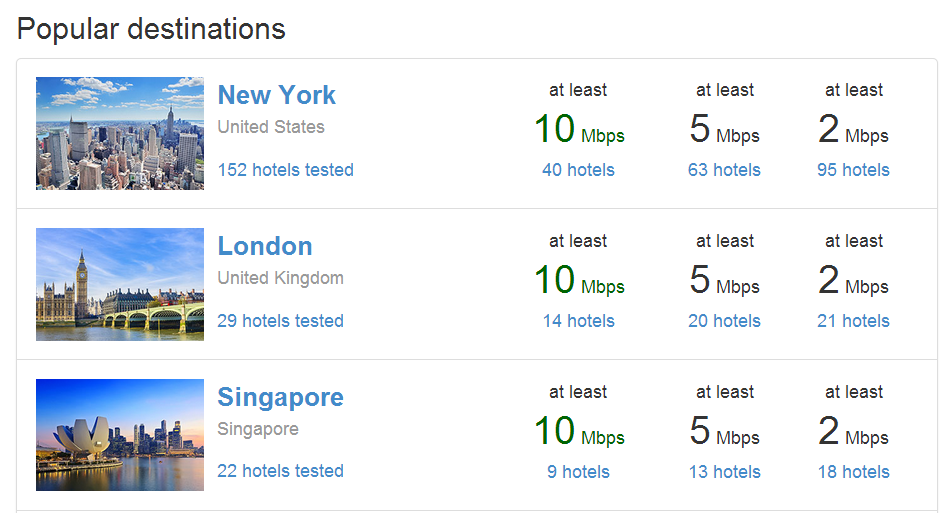The width and height of the screenshot is (946, 513).
Task: Open 40 hotels with 10 Mbps
Action: click(x=578, y=170)
